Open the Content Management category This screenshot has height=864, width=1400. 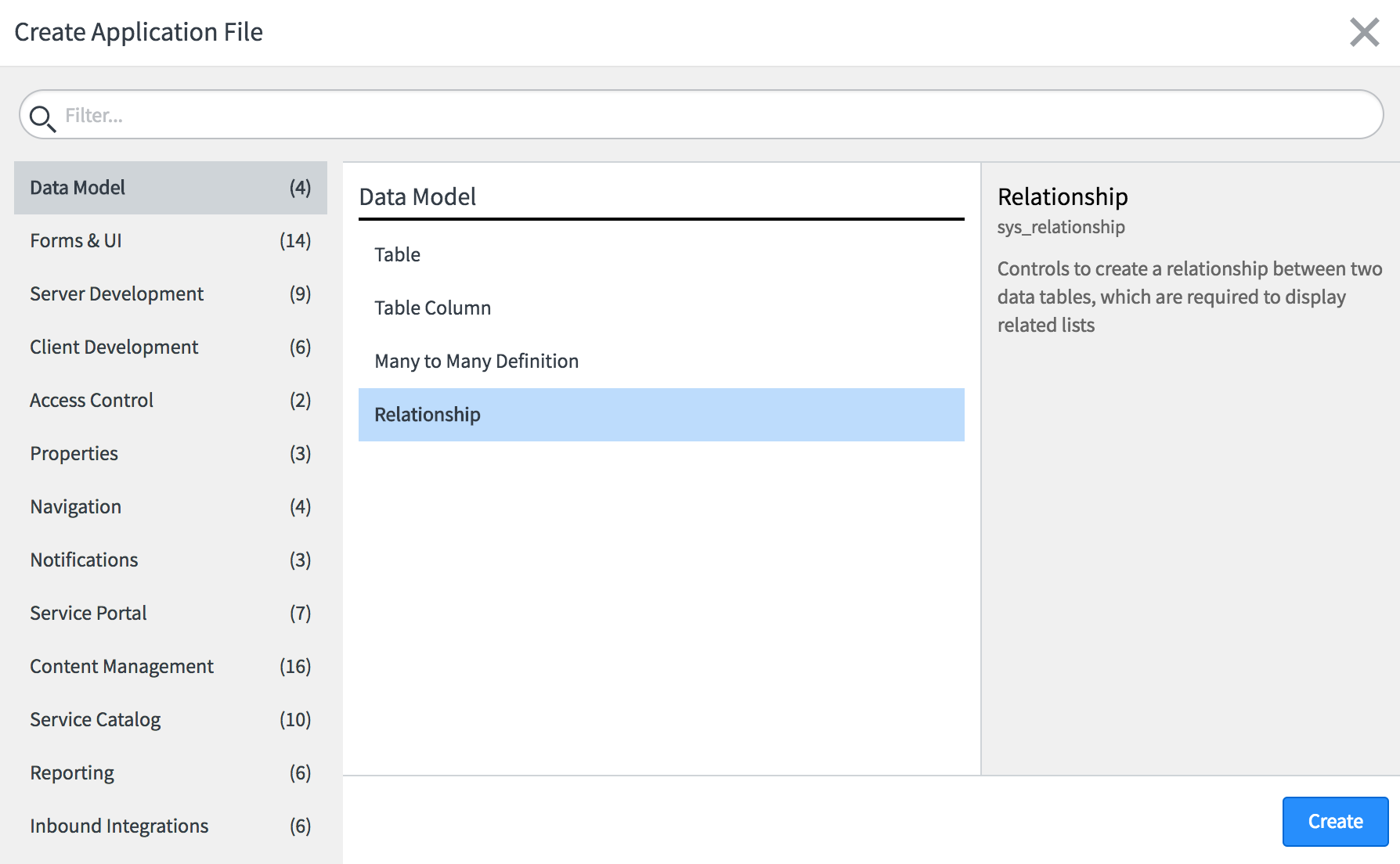(x=171, y=667)
